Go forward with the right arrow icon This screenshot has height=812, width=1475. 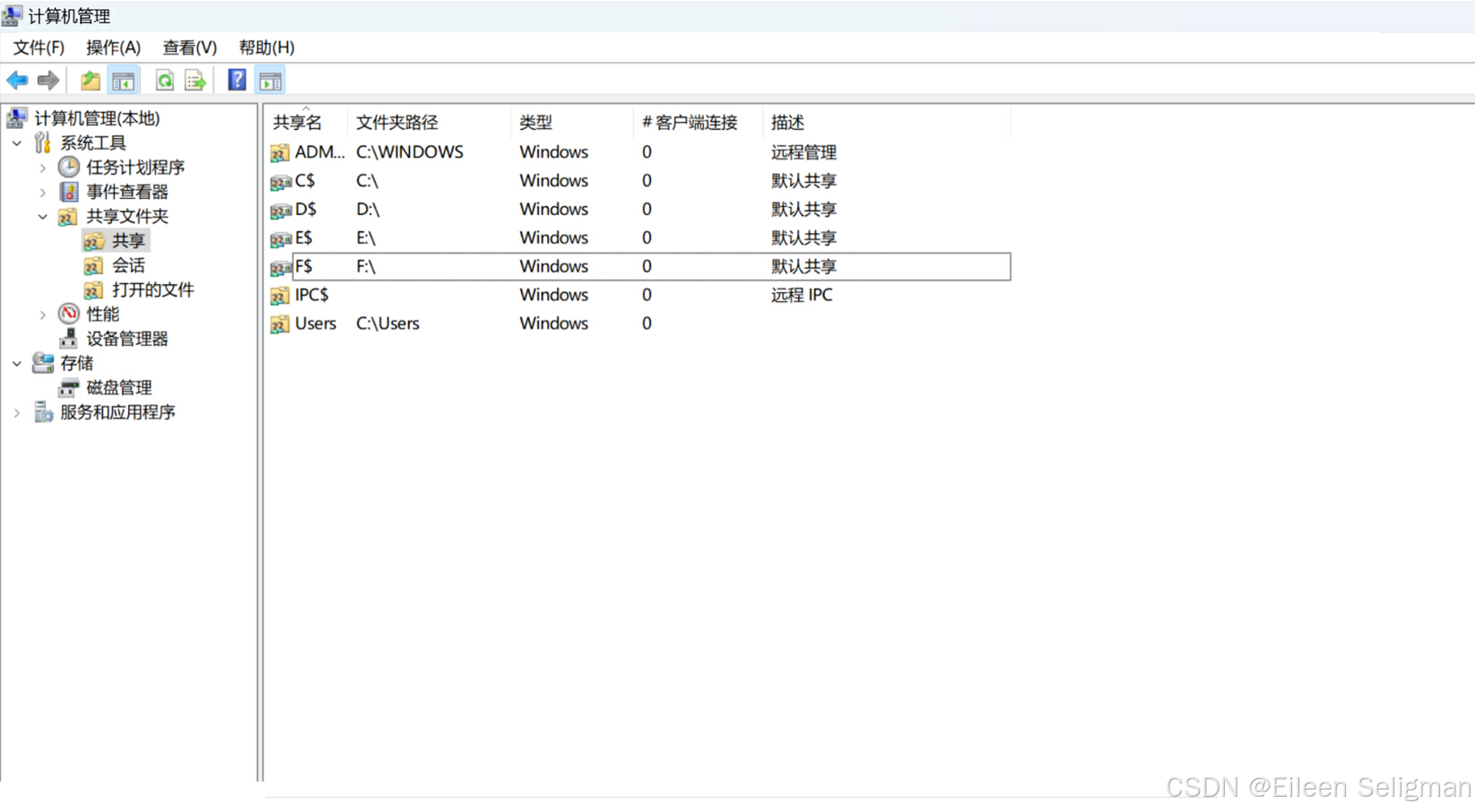coord(48,81)
